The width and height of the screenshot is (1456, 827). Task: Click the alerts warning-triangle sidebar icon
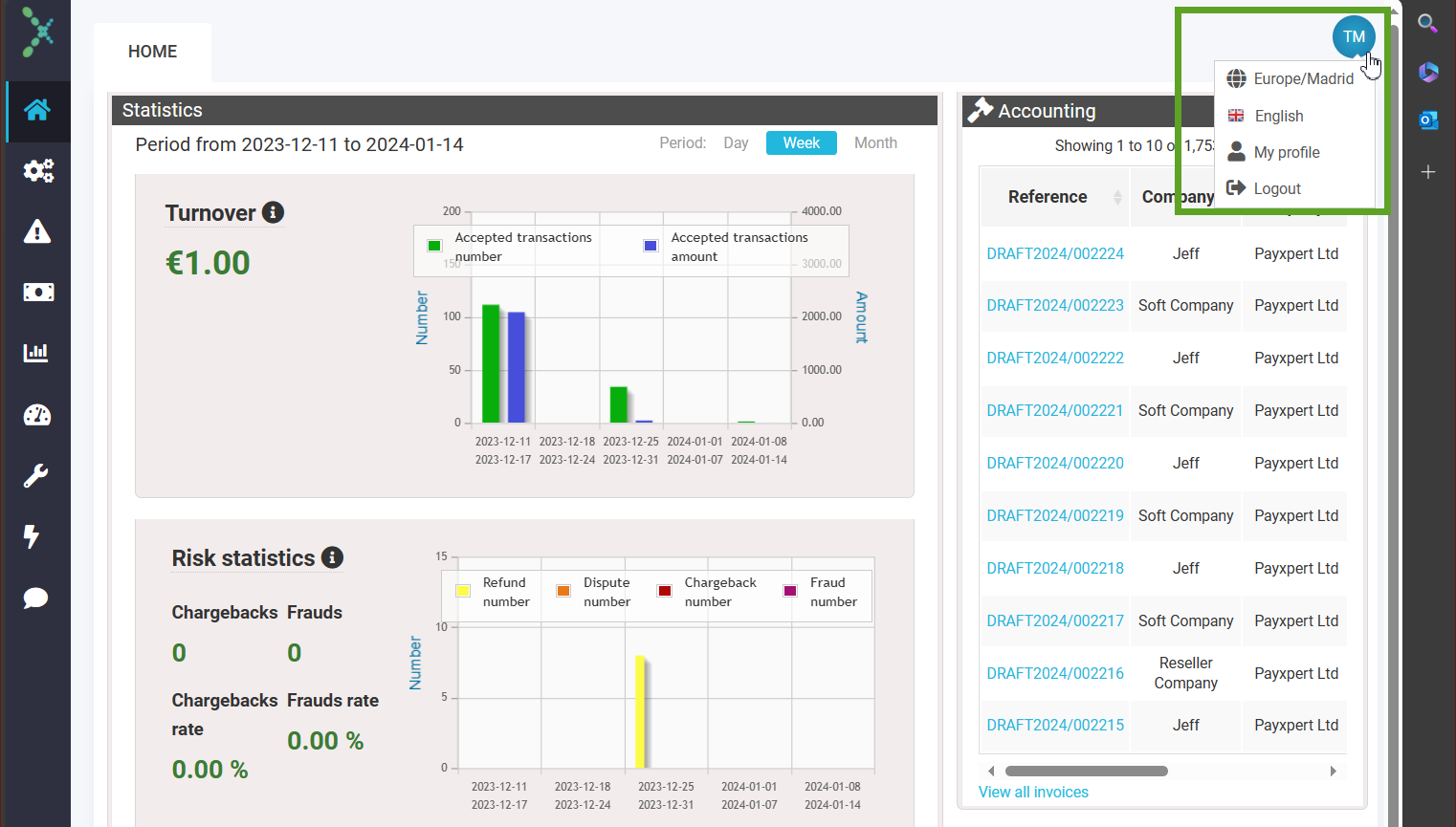(x=35, y=230)
